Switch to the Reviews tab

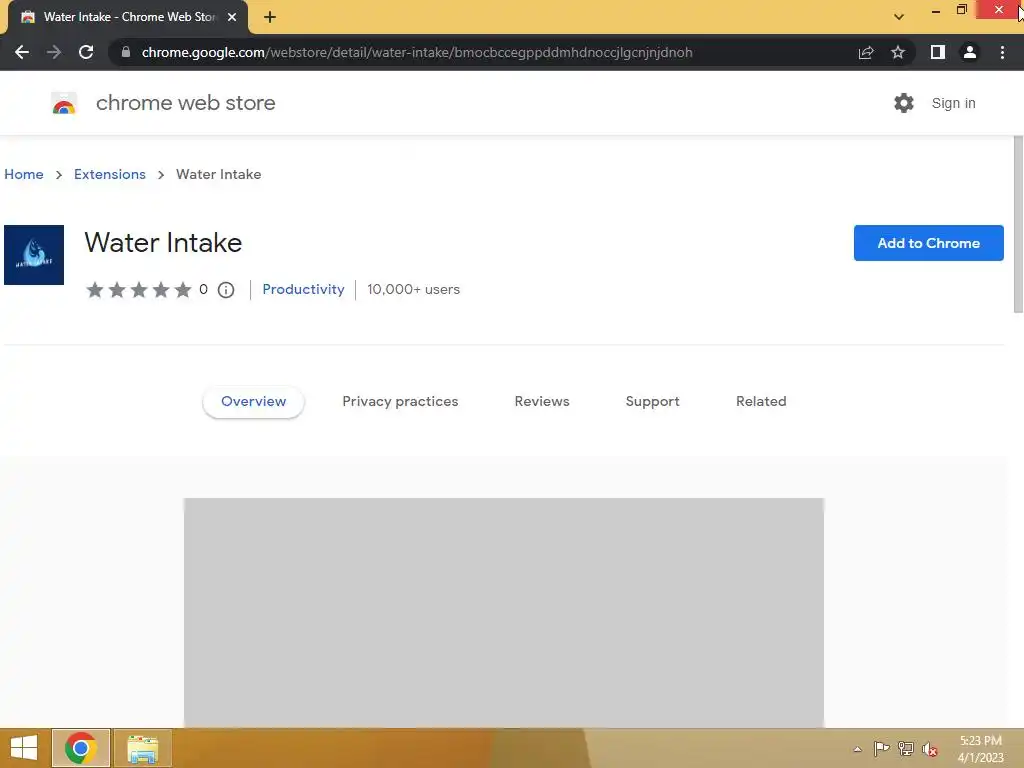[542, 402]
